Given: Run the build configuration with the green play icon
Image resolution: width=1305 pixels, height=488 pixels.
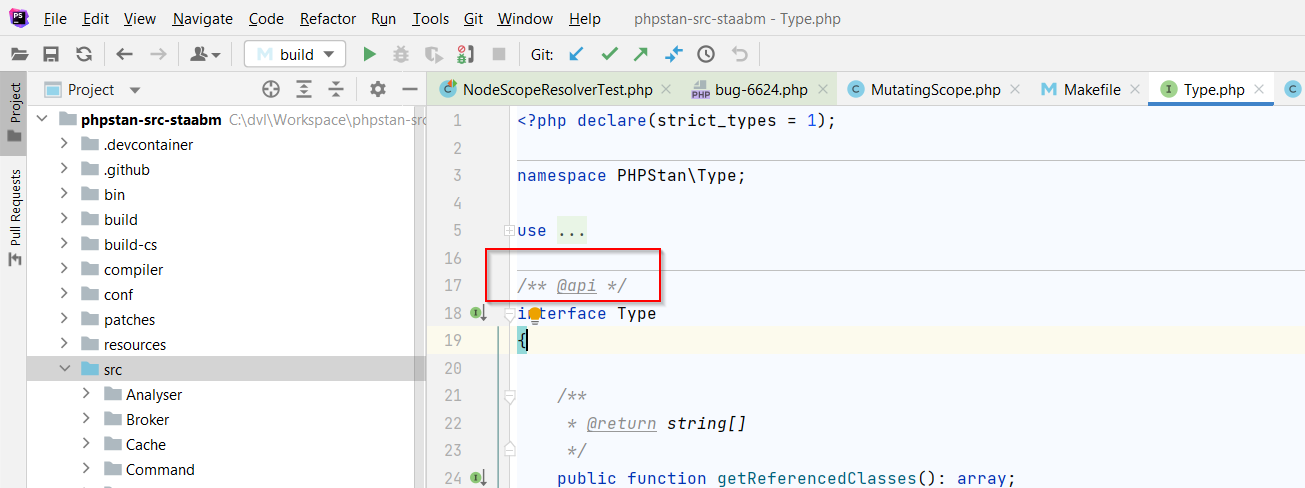Looking at the screenshot, I should pos(369,54).
